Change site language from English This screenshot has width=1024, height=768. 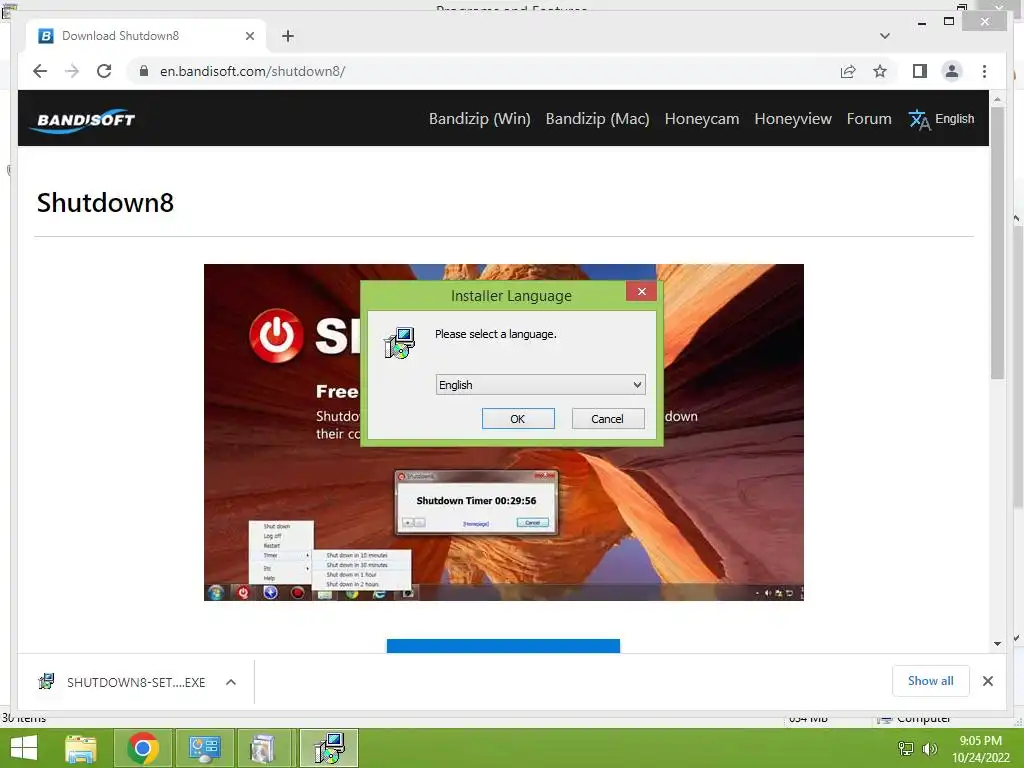954,119
